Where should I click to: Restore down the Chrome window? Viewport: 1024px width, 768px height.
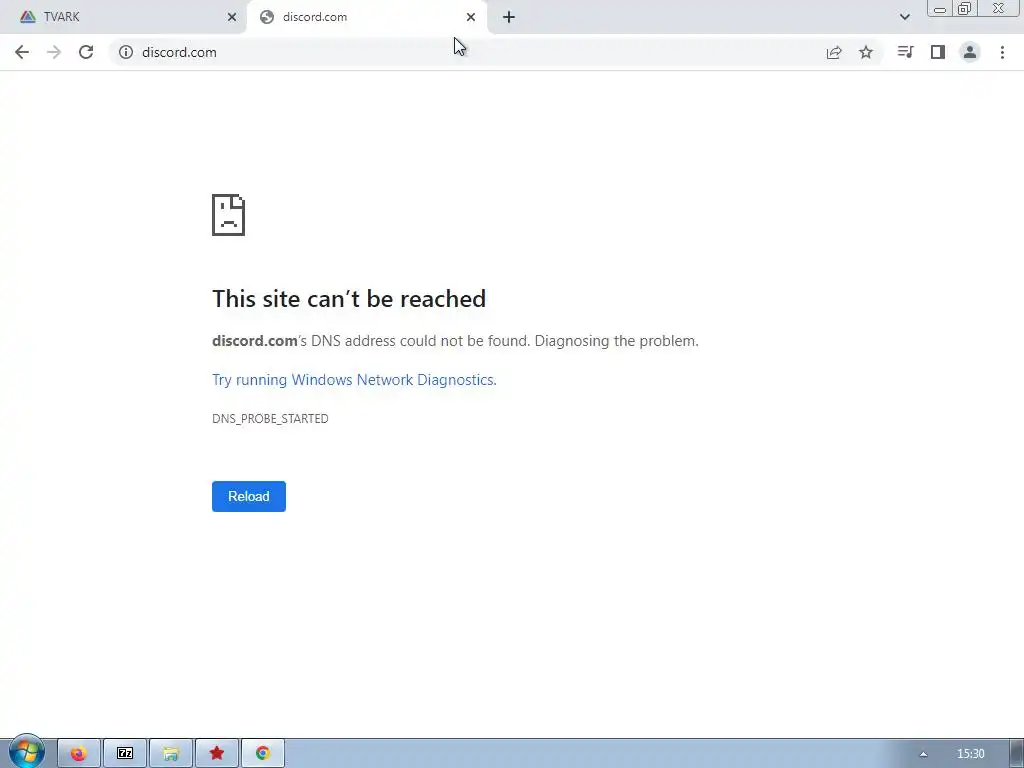[964, 8]
